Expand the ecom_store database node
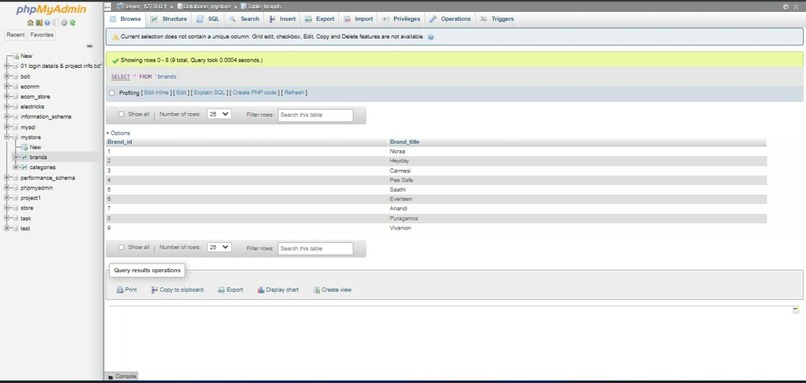806x383 pixels. pyautogui.click(x=7, y=97)
